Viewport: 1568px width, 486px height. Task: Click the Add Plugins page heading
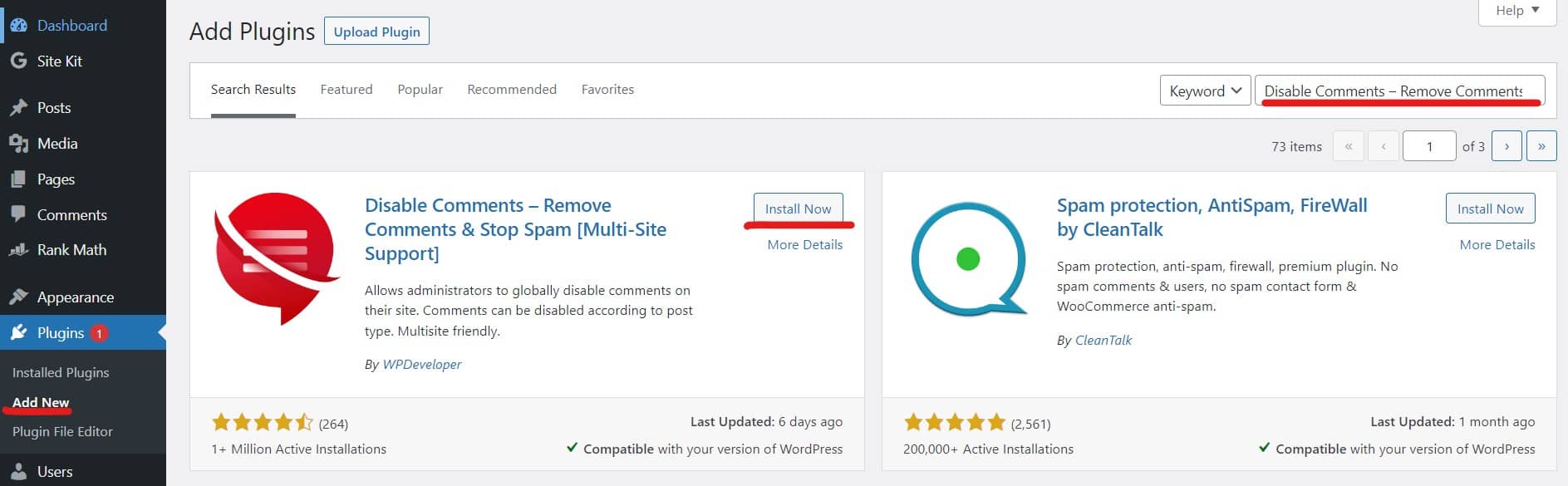tap(253, 32)
